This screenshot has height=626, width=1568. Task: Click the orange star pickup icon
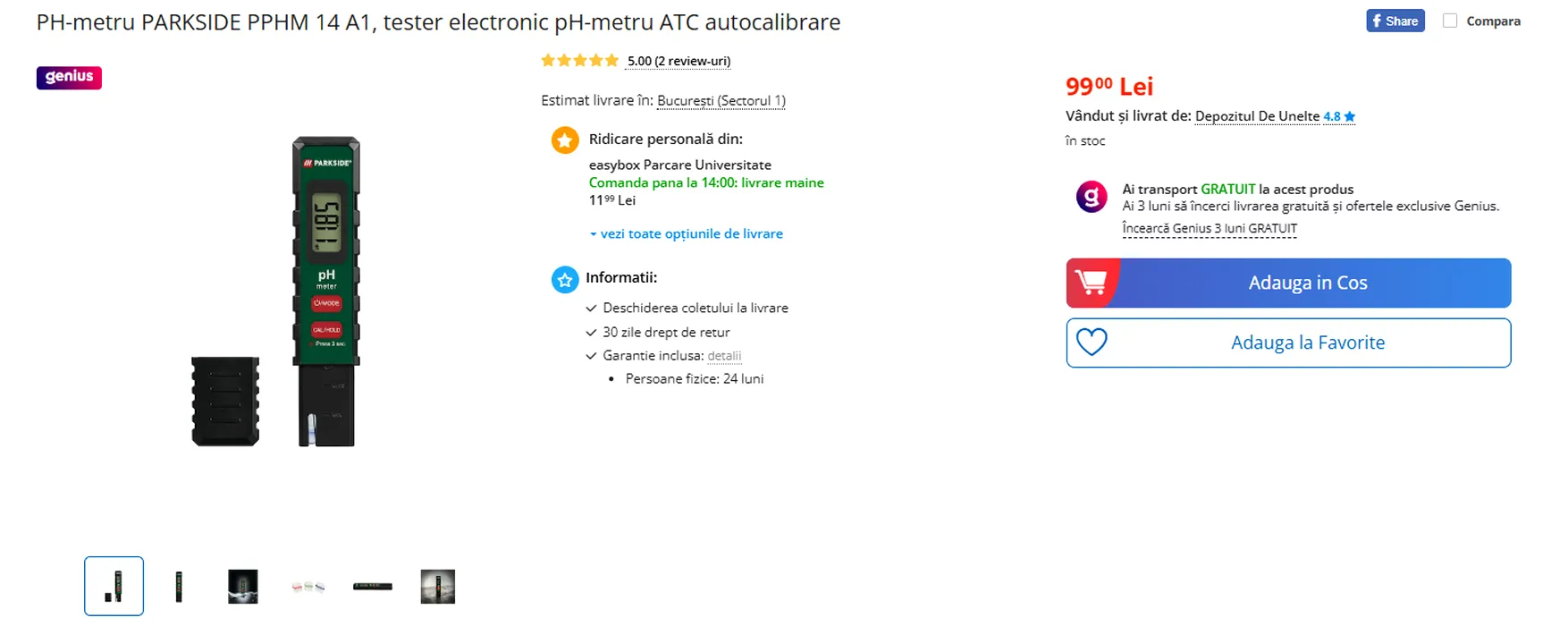point(565,140)
